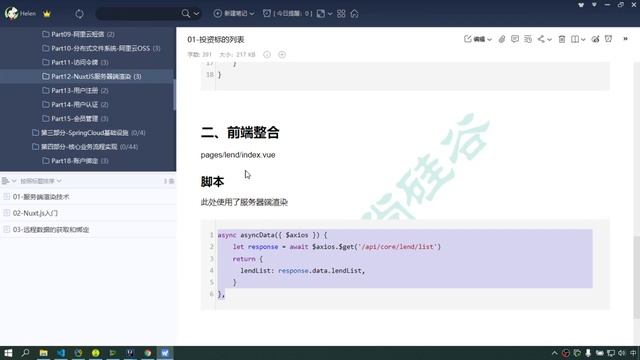The width and height of the screenshot is (640, 360).
Task: Click the WizNote W taskbar icon
Action: [165, 353]
